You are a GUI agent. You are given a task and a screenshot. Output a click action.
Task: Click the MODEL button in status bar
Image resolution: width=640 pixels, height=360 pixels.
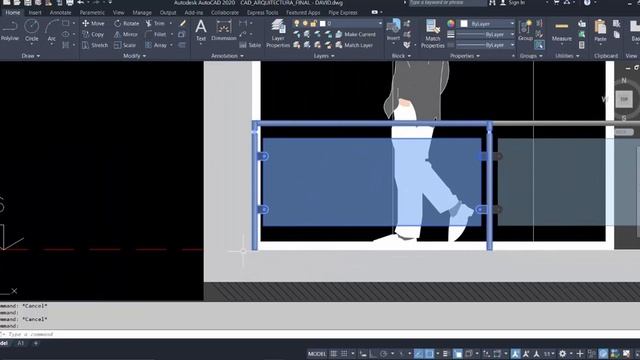(x=317, y=354)
